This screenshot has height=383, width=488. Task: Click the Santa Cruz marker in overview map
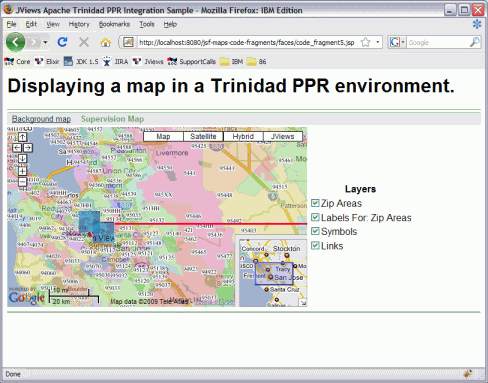(x=266, y=289)
